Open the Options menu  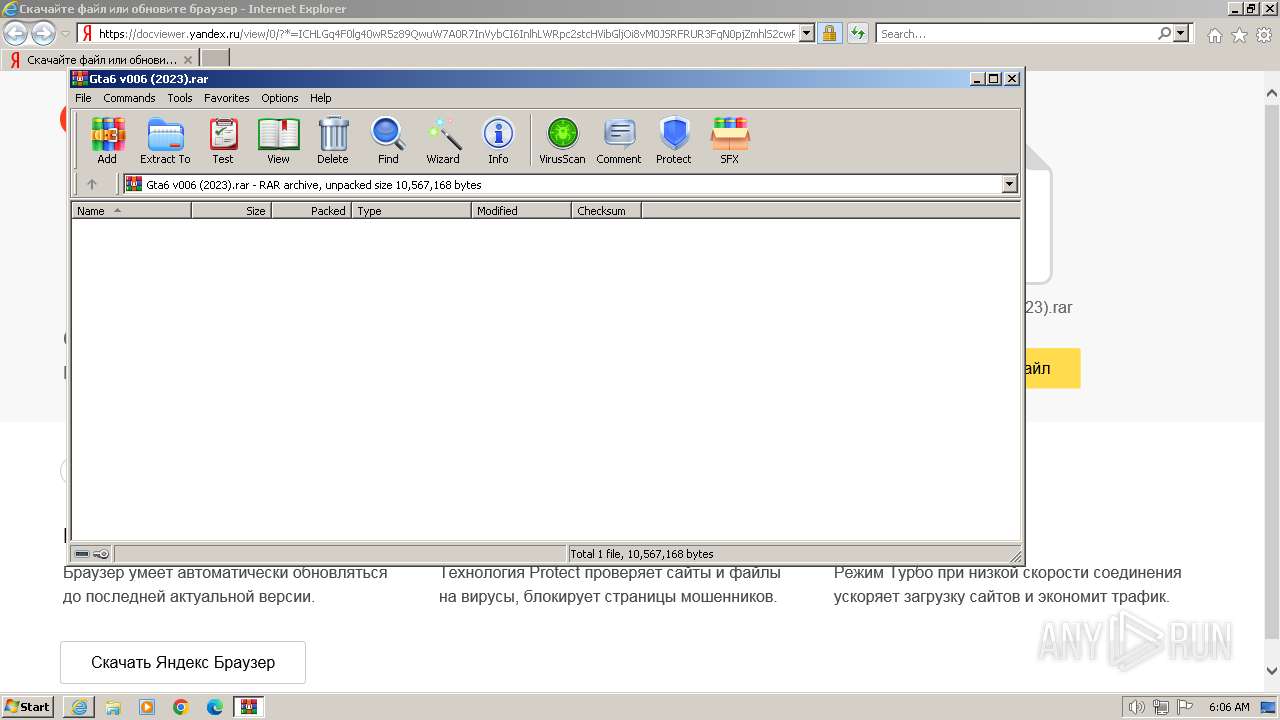[280, 98]
